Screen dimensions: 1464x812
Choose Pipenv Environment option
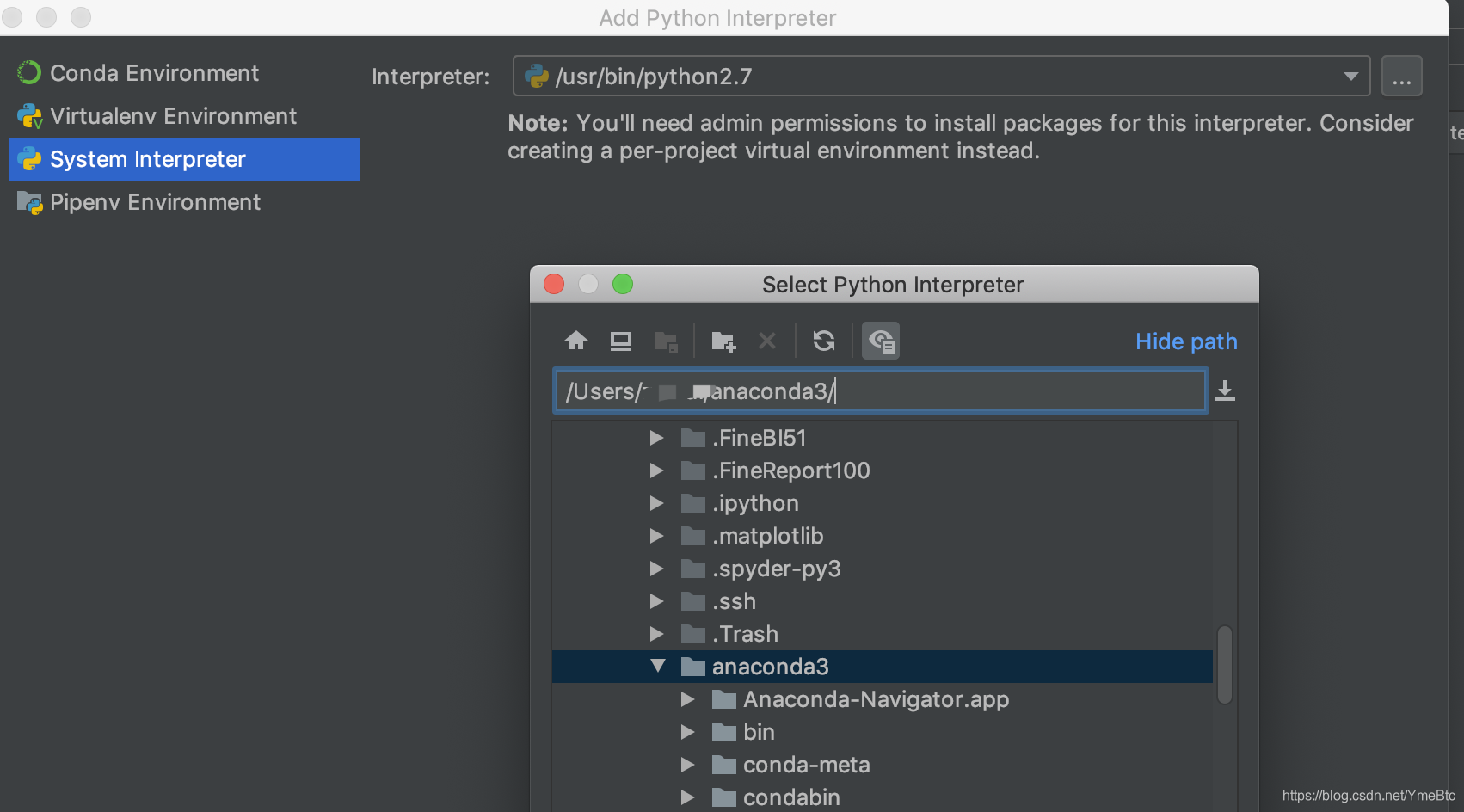coord(184,202)
